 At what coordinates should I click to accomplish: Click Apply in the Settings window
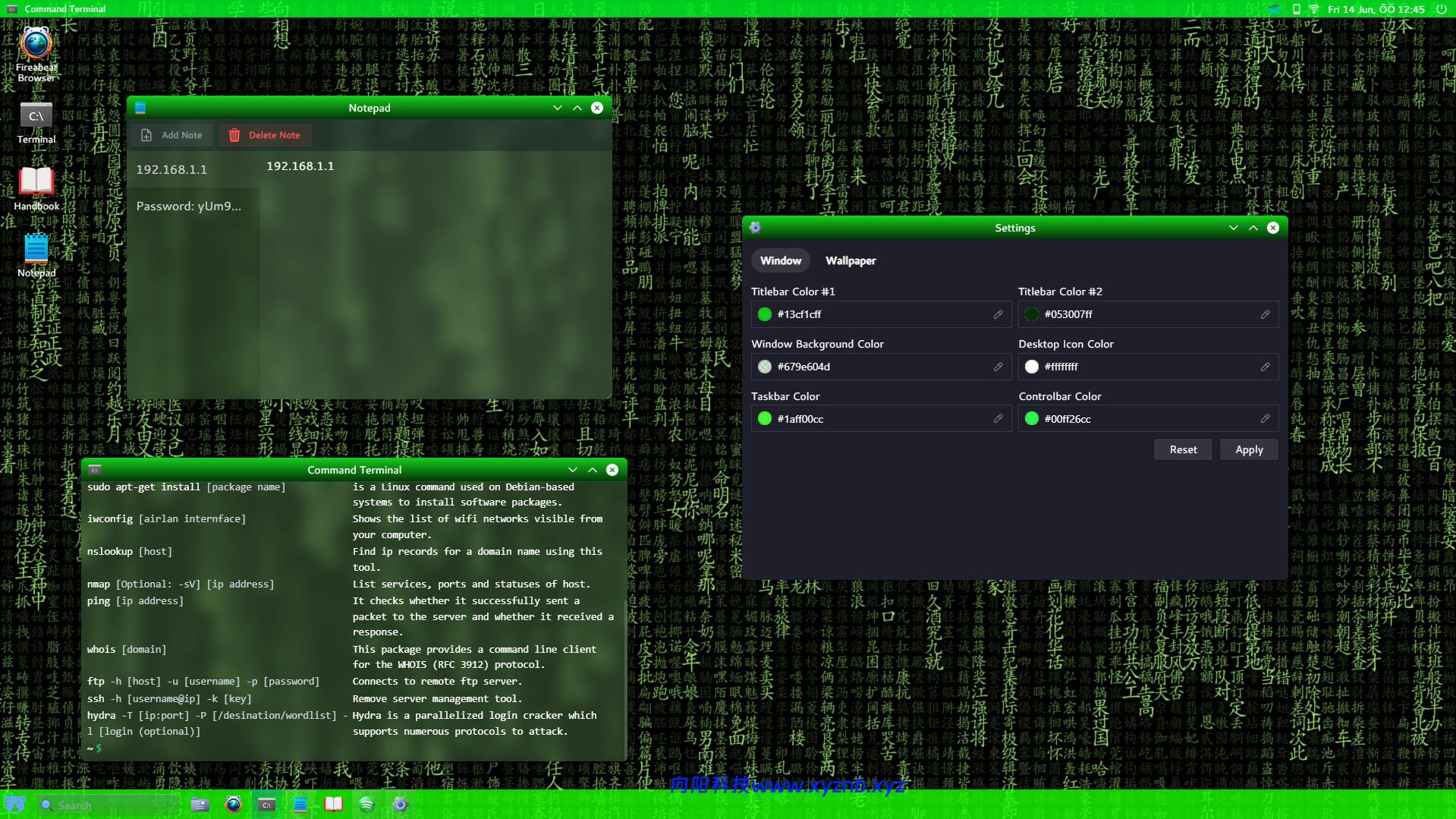[x=1248, y=449]
